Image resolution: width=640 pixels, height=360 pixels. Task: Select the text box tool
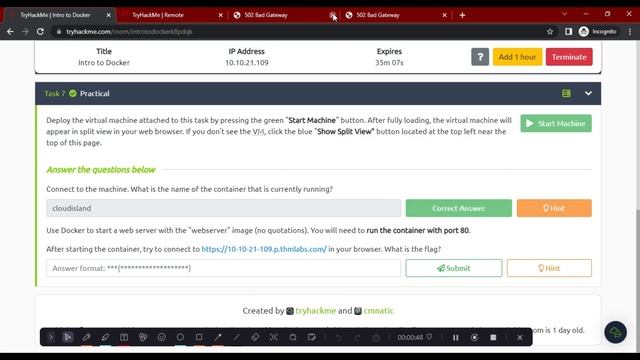point(124,337)
